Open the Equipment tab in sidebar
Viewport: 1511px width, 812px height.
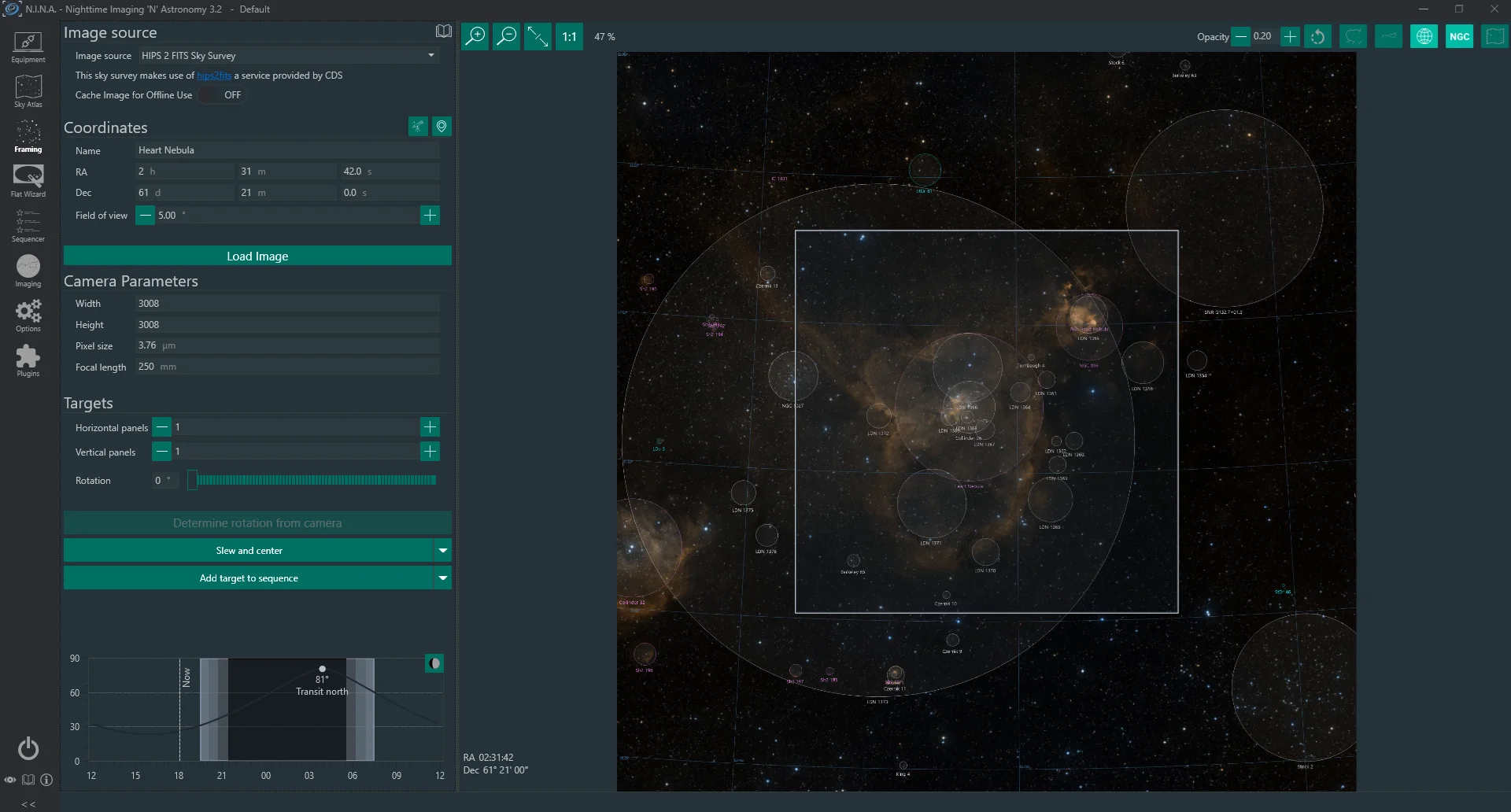tap(28, 47)
